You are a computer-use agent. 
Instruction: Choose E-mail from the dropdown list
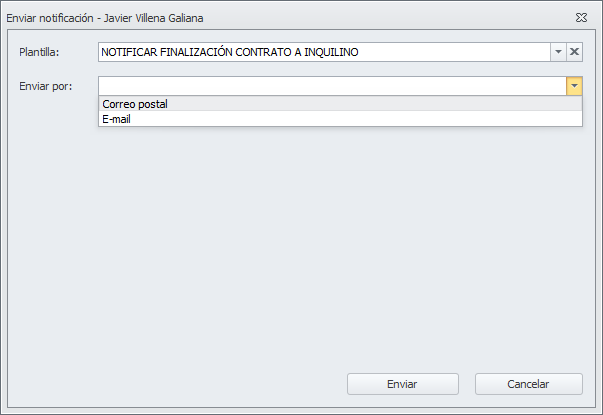(116, 118)
